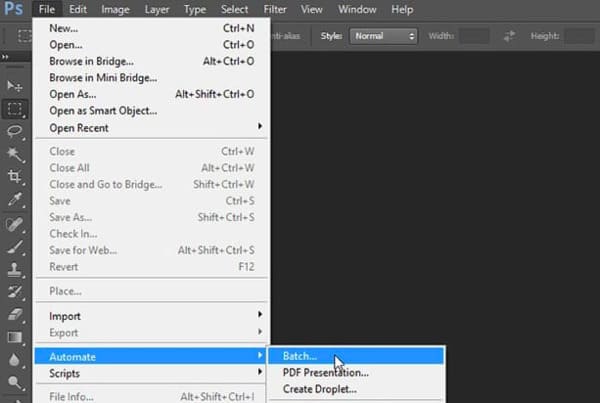Open the Help menu
The width and height of the screenshot is (600, 403).
pos(402,9)
